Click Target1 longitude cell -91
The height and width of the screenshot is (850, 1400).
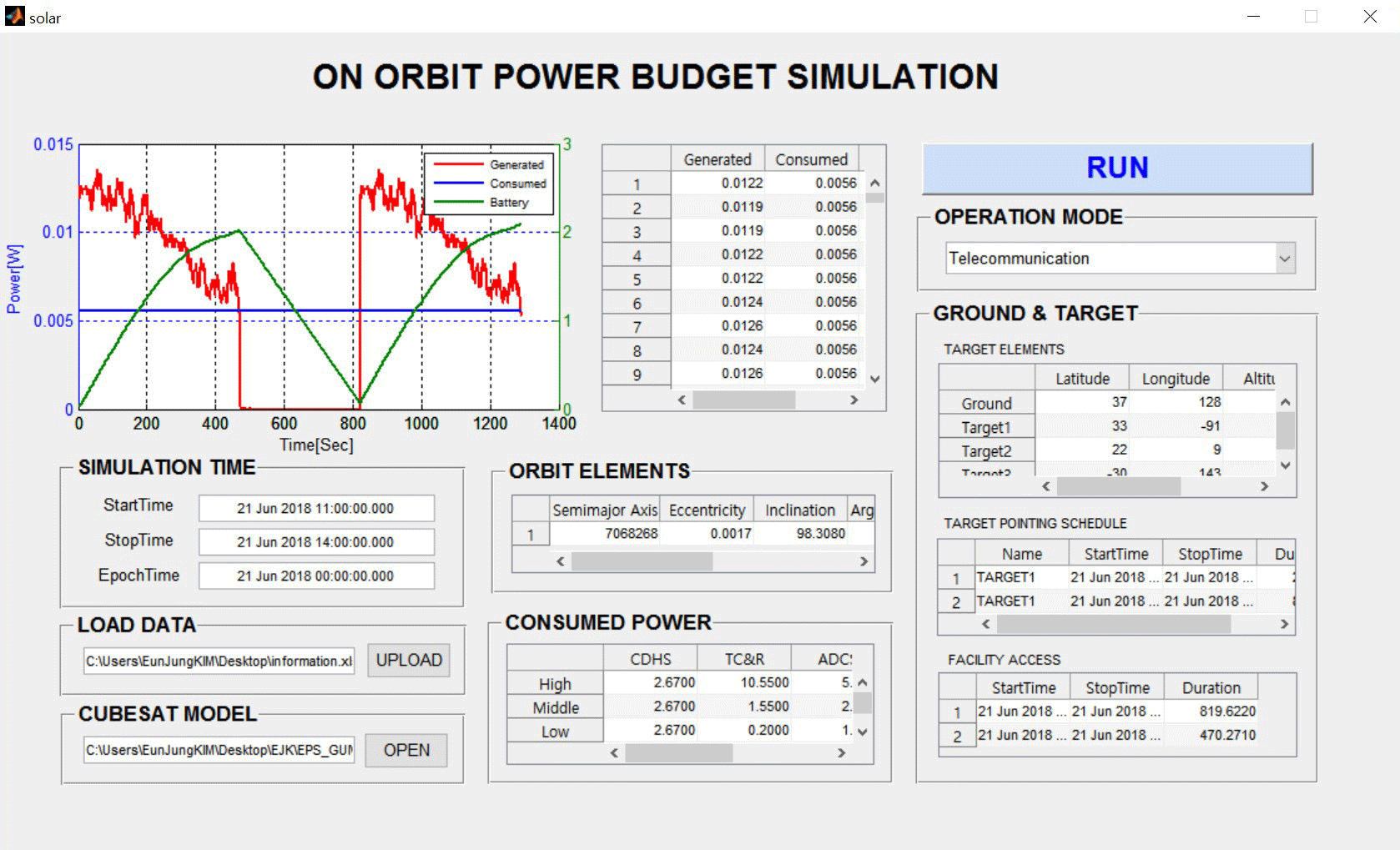[1176, 426]
